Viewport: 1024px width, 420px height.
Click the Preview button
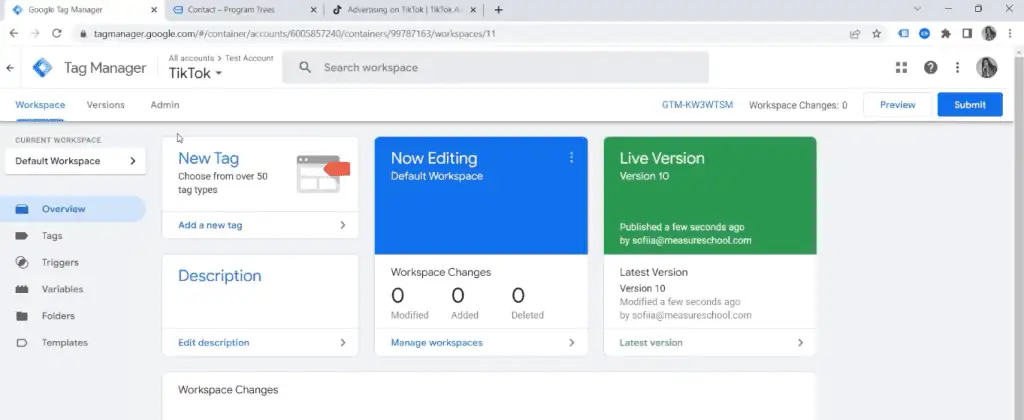pos(897,105)
